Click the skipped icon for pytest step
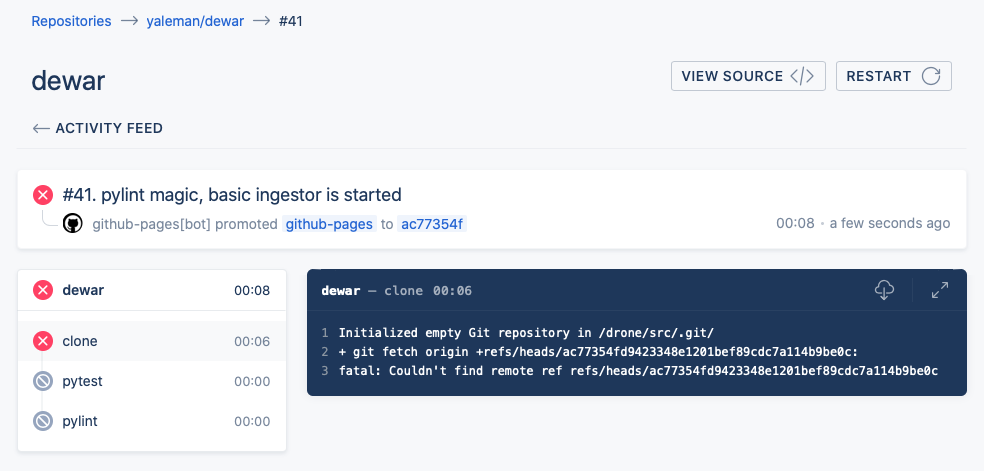The height and width of the screenshot is (471, 984). [x=43, y=381]
